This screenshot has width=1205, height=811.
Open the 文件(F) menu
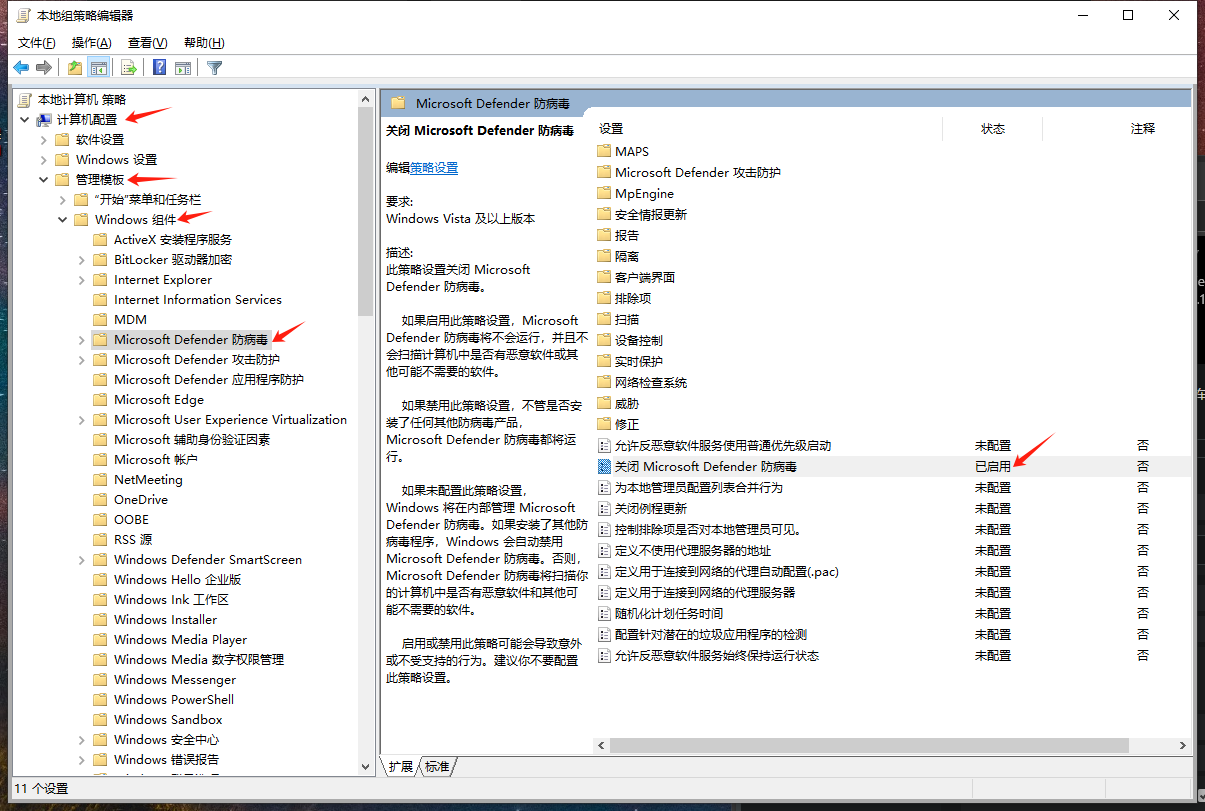tap(37, 42)
